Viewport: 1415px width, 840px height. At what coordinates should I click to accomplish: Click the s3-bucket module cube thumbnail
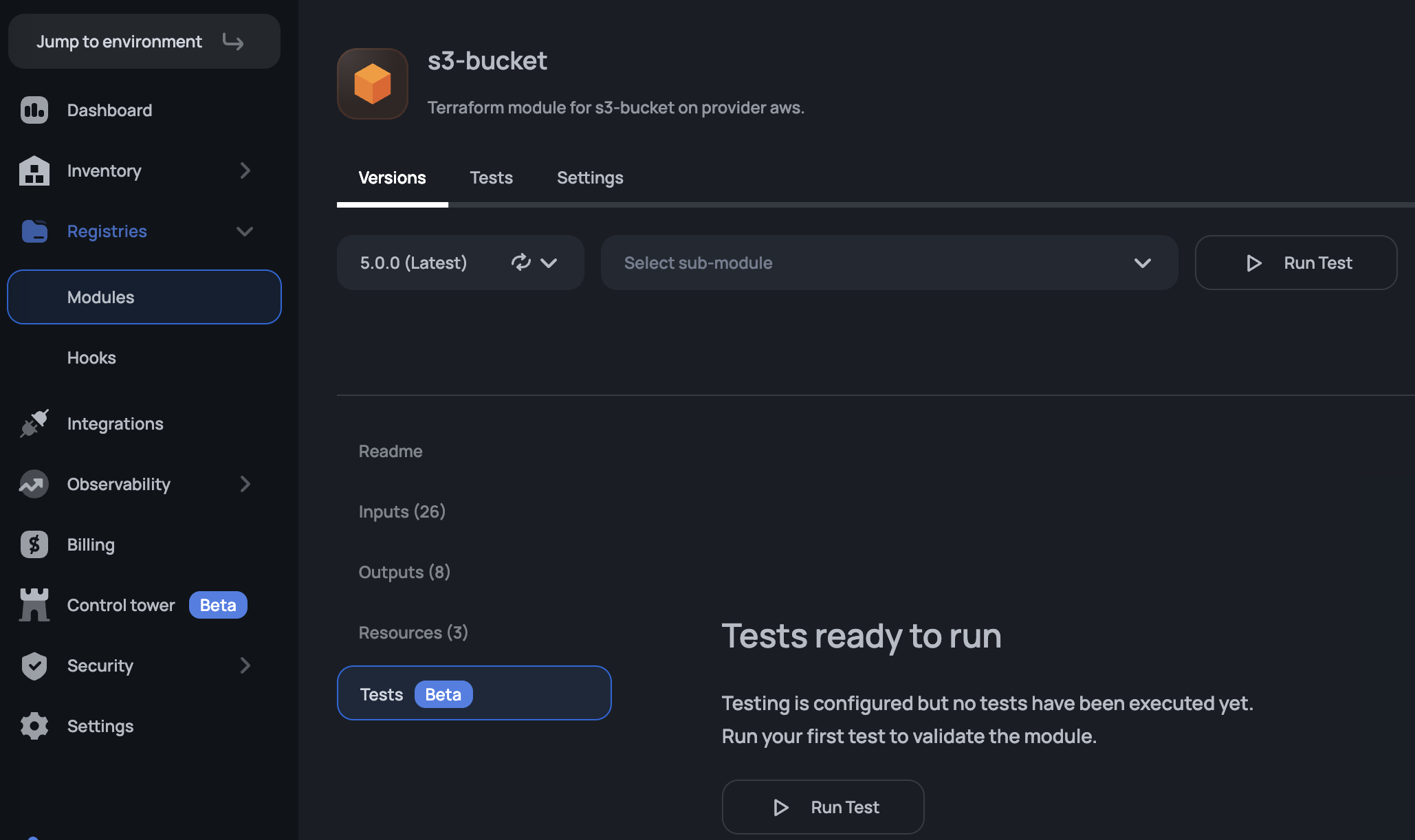(x=372, y=84)
